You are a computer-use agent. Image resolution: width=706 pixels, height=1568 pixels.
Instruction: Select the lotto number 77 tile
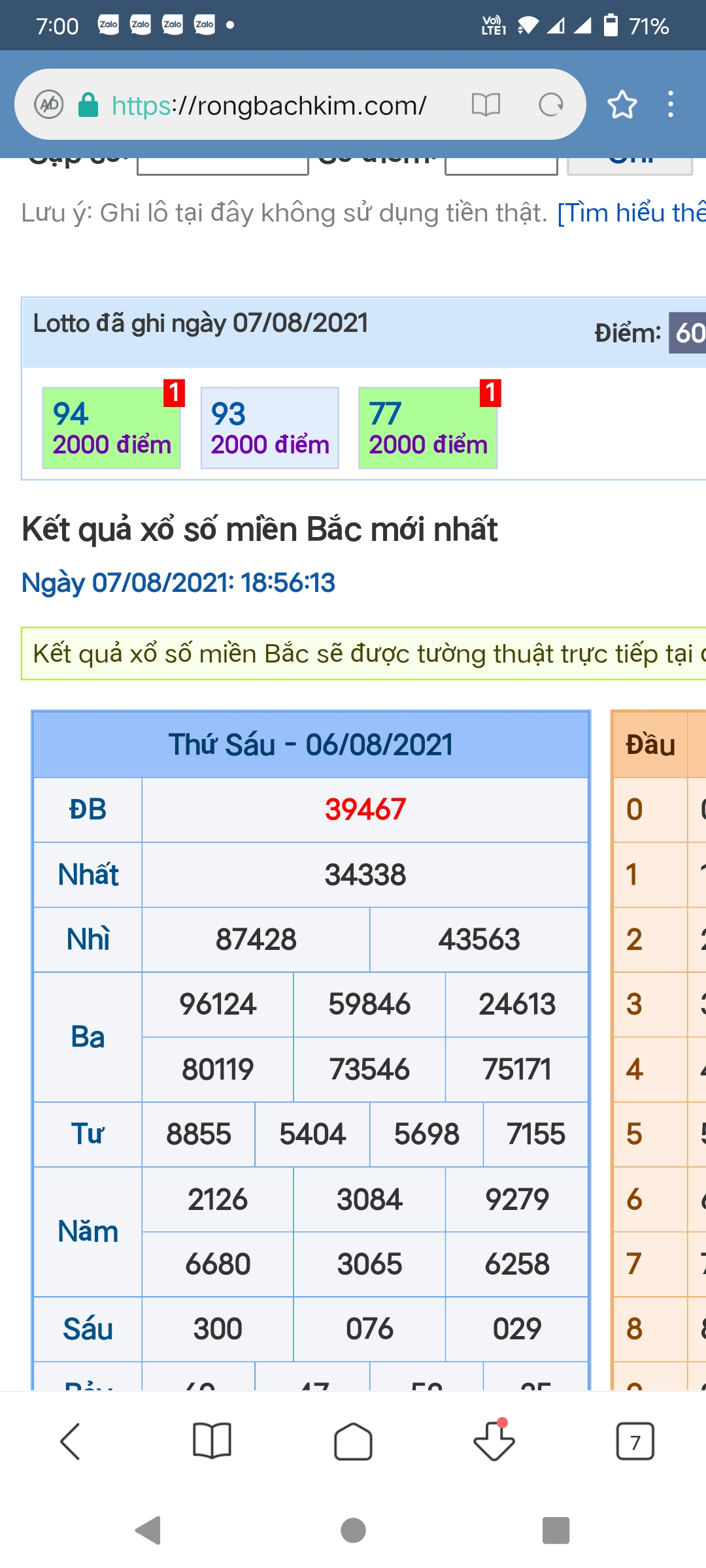coord(428,428)
